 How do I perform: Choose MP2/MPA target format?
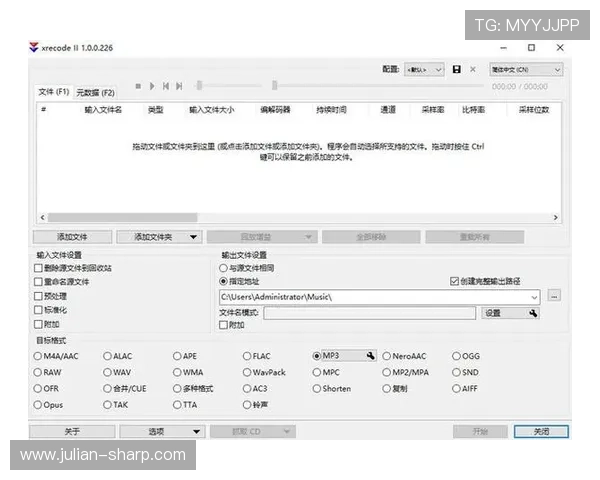386,372
